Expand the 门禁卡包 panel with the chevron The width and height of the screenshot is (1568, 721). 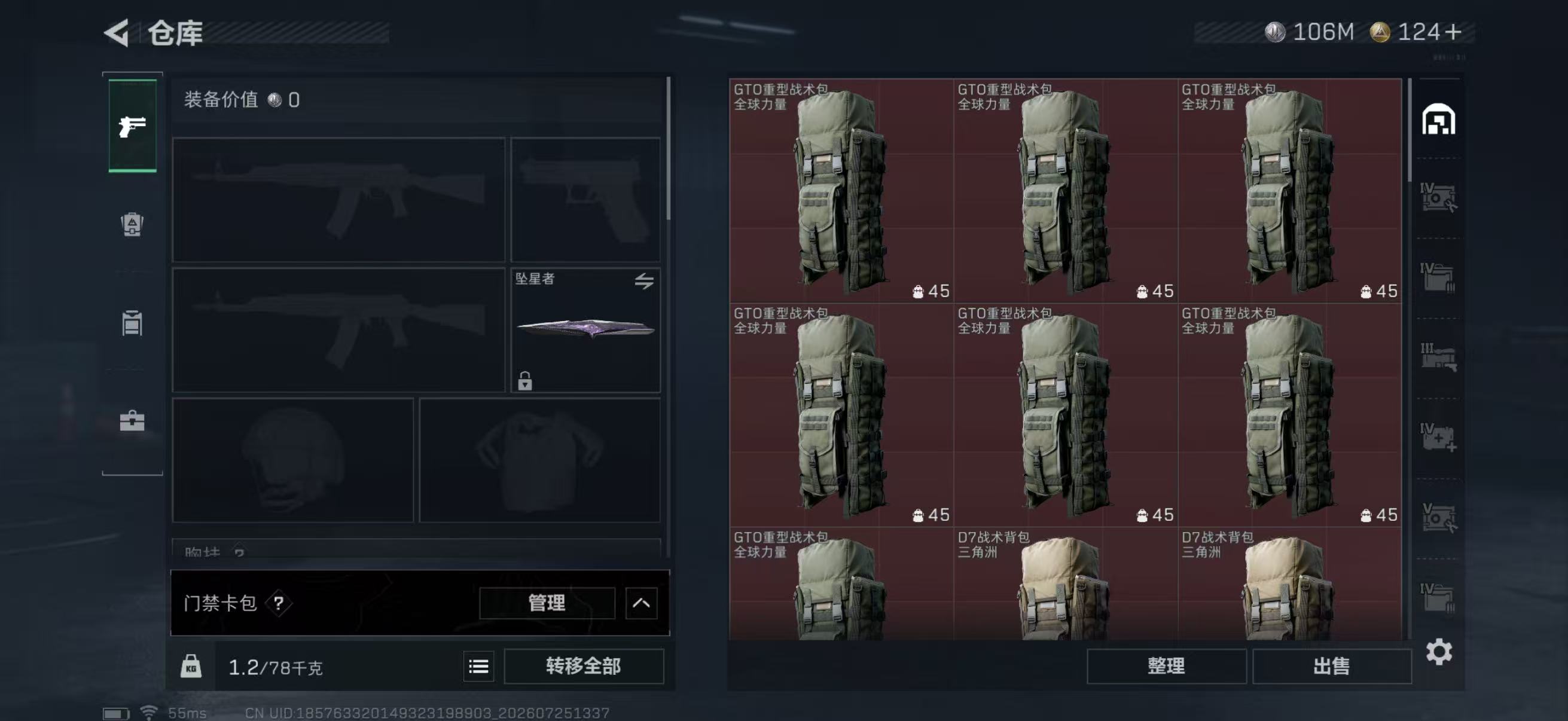[641, 603]
